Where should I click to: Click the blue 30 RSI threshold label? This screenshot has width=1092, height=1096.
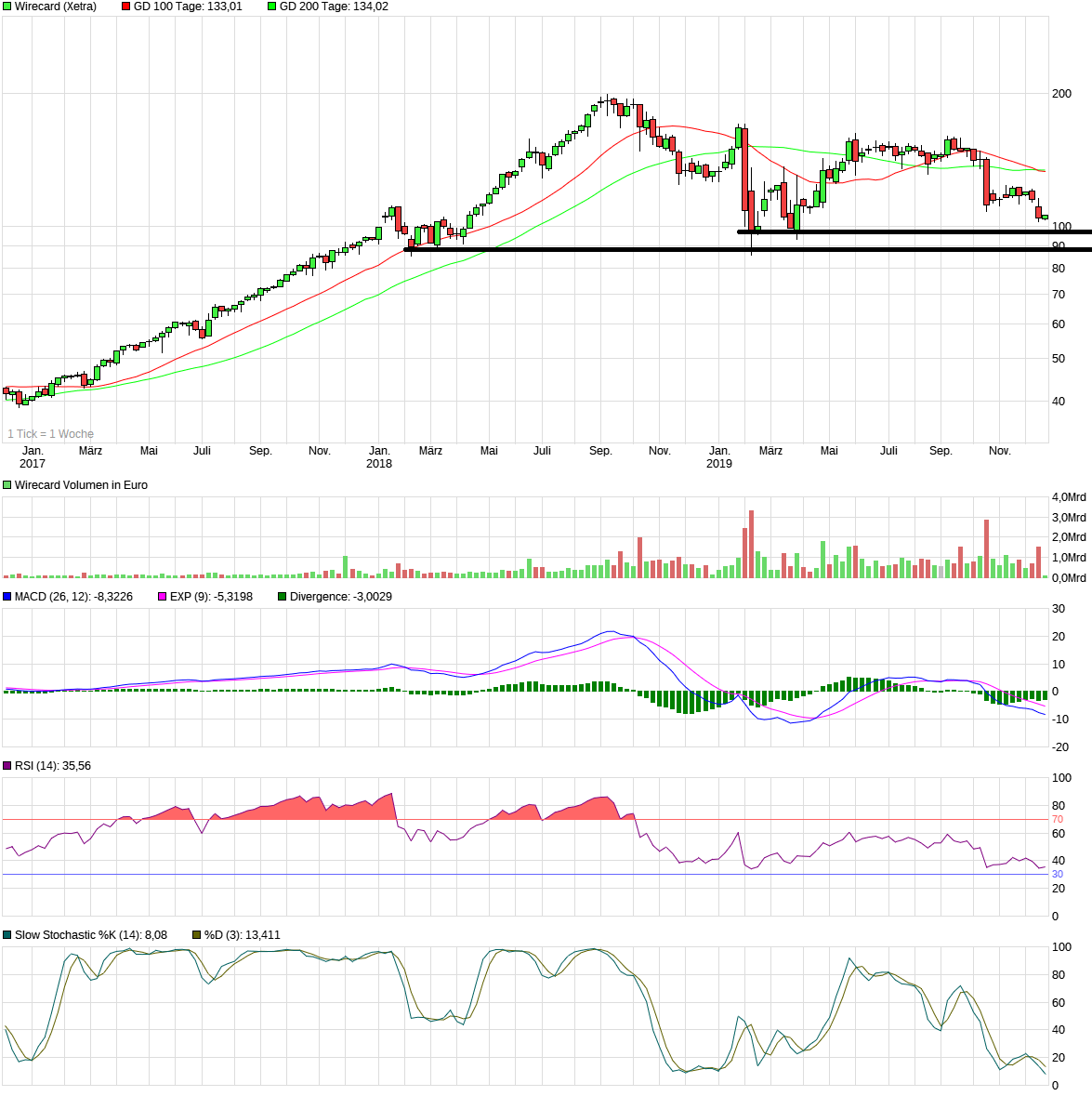(1058, 875)
